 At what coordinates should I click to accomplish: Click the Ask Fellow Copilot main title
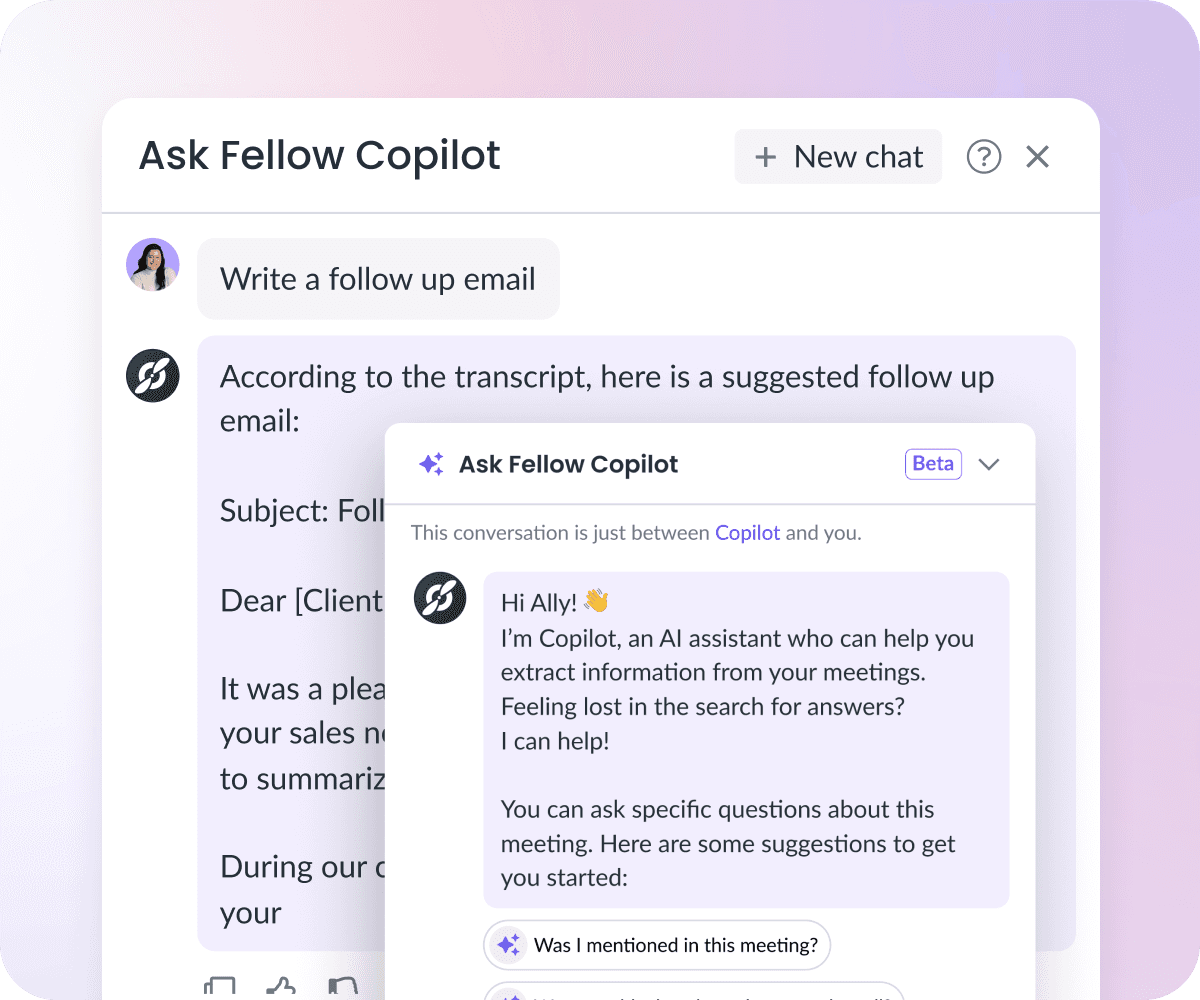pos(320,156)
